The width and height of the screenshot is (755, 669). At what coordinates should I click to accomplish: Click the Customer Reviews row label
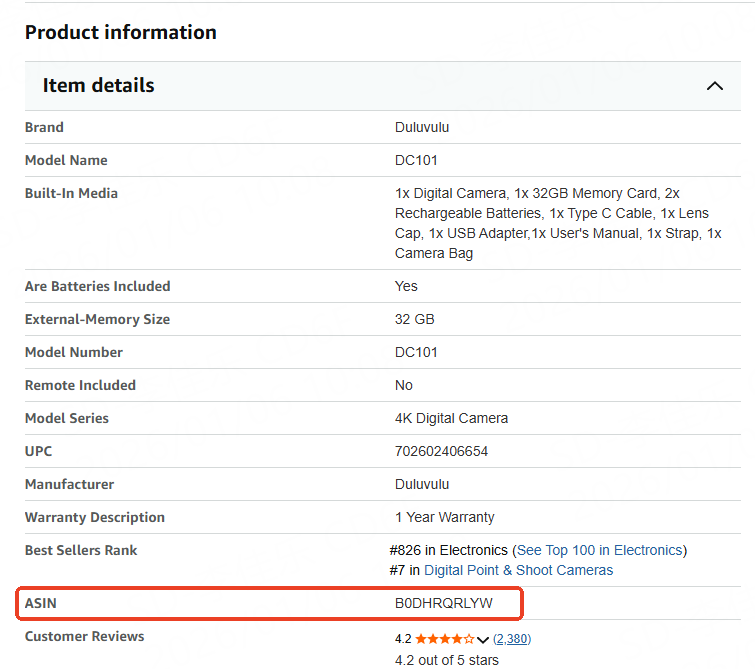[84, 636]
